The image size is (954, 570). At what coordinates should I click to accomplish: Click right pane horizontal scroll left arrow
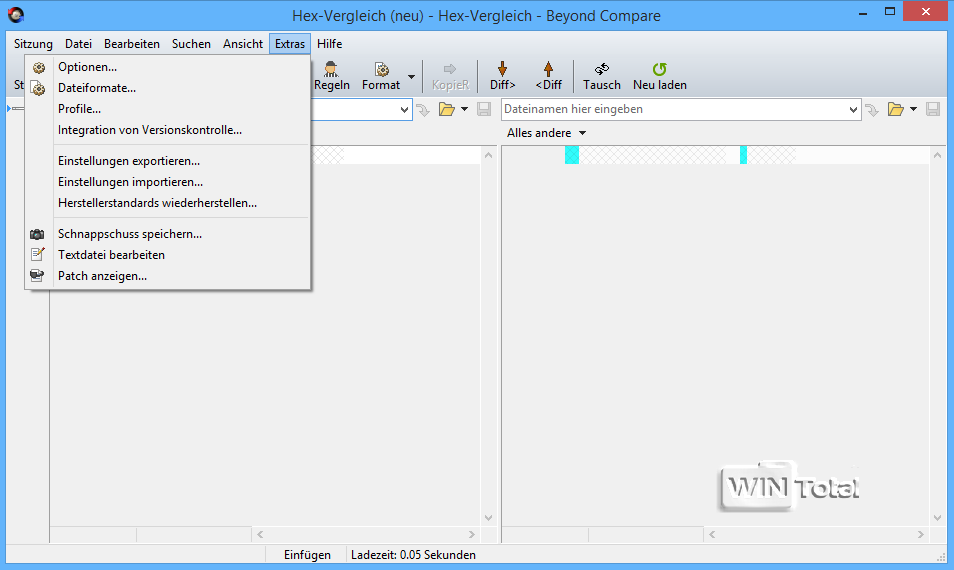711,535
